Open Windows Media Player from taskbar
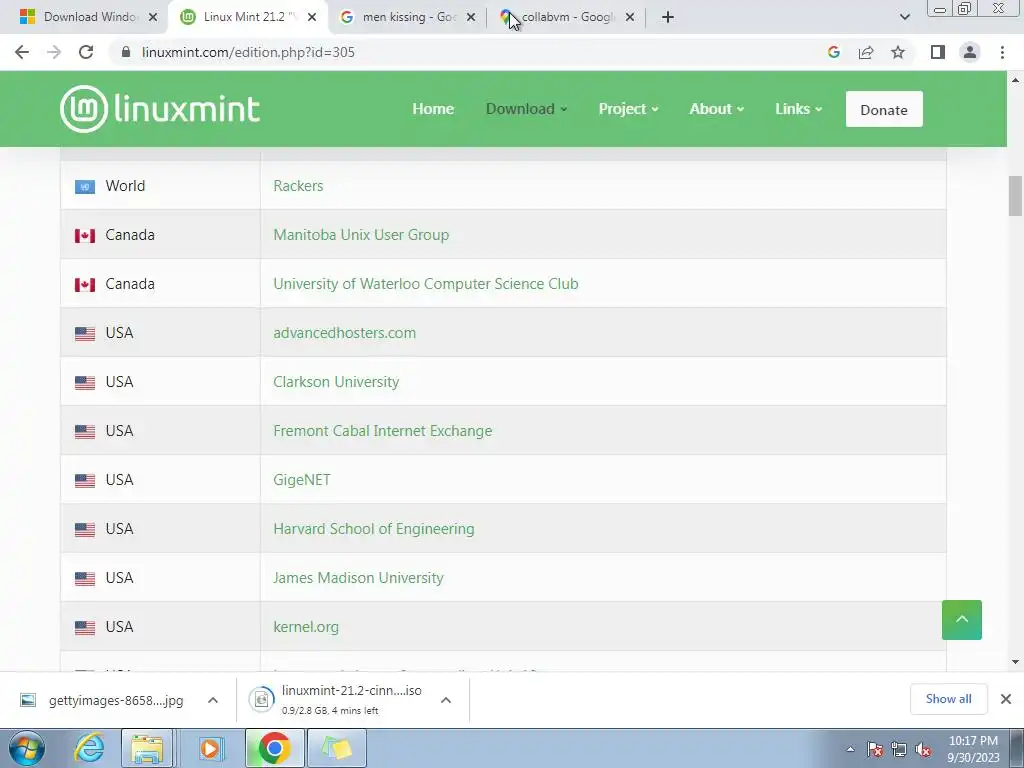1024x768 pixels. pyautogui.click(x=210, y=748)
